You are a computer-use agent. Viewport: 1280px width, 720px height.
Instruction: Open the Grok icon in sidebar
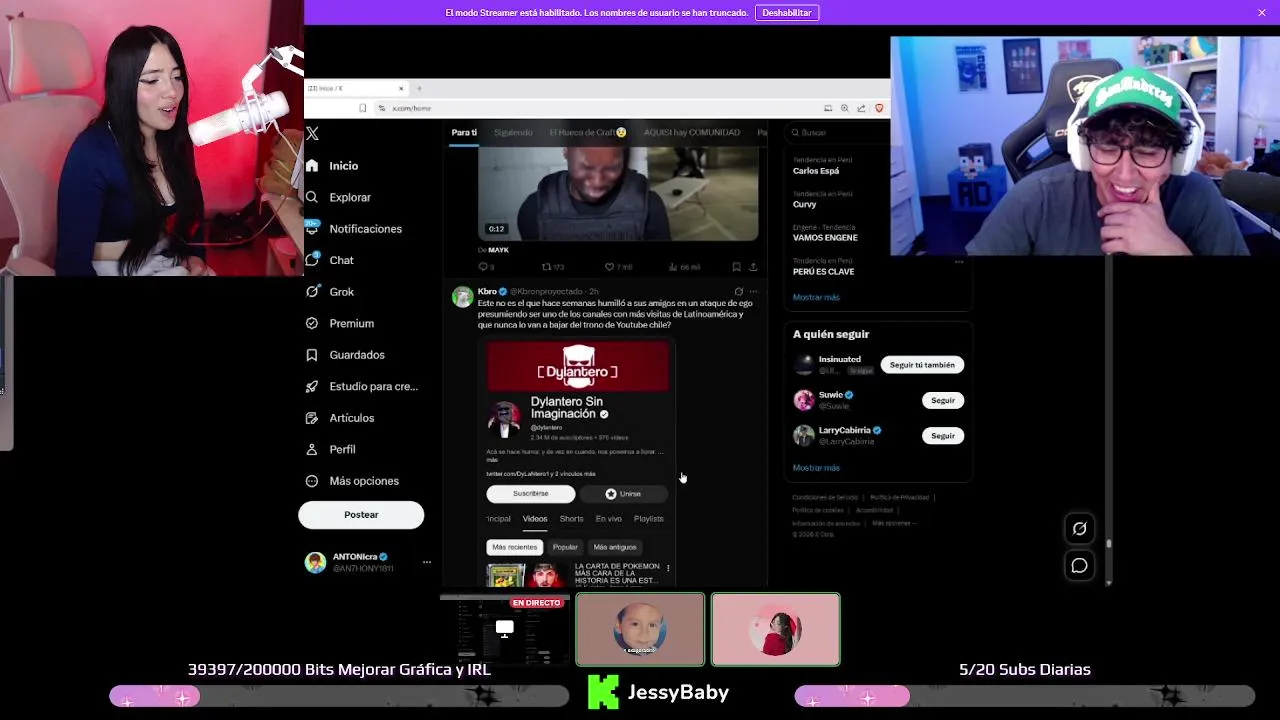tap(312, 292)
